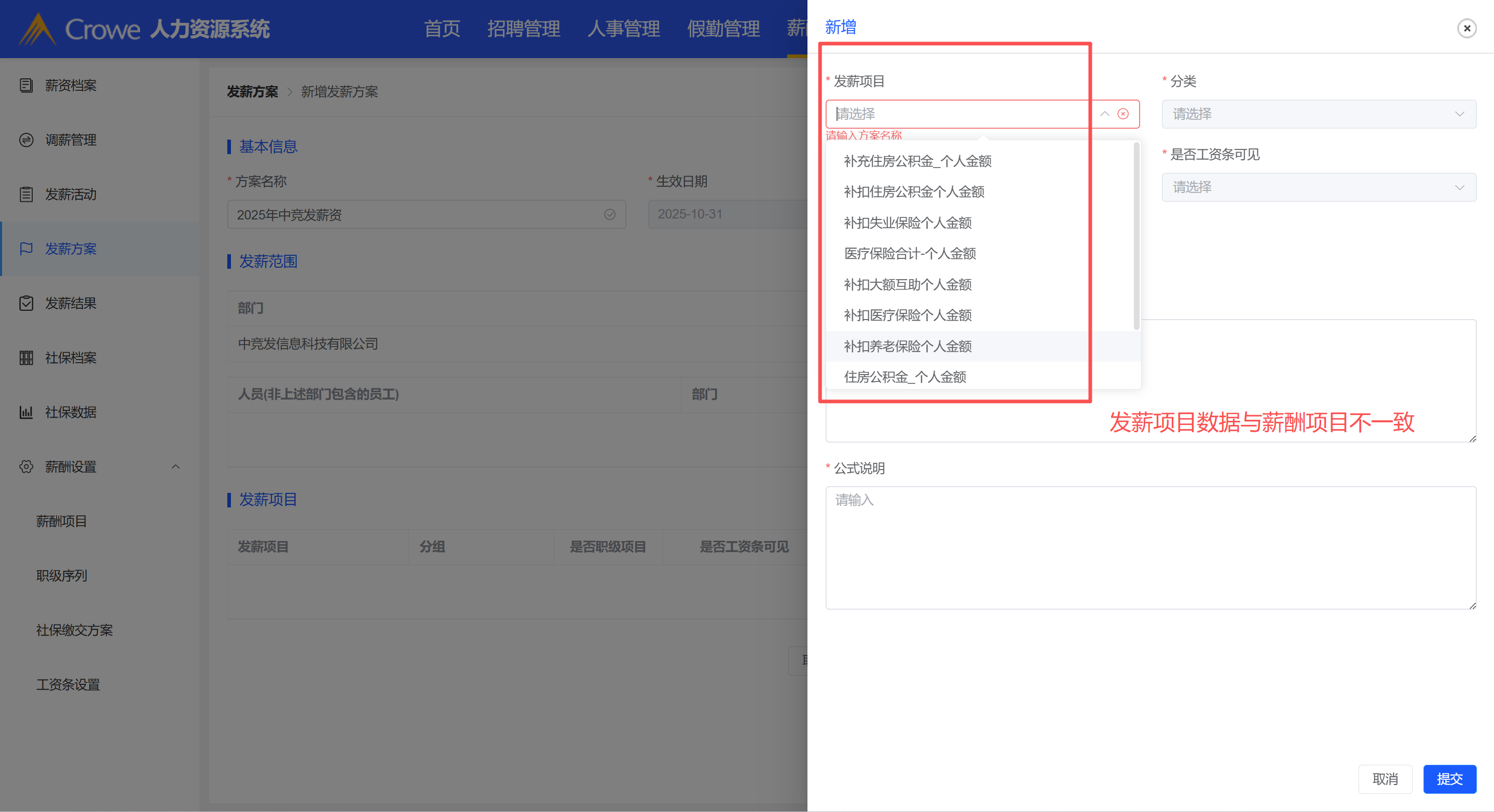Click the 提交 button
Viewport: 1494px width, 812px height.
click(x=1449, y=779)
